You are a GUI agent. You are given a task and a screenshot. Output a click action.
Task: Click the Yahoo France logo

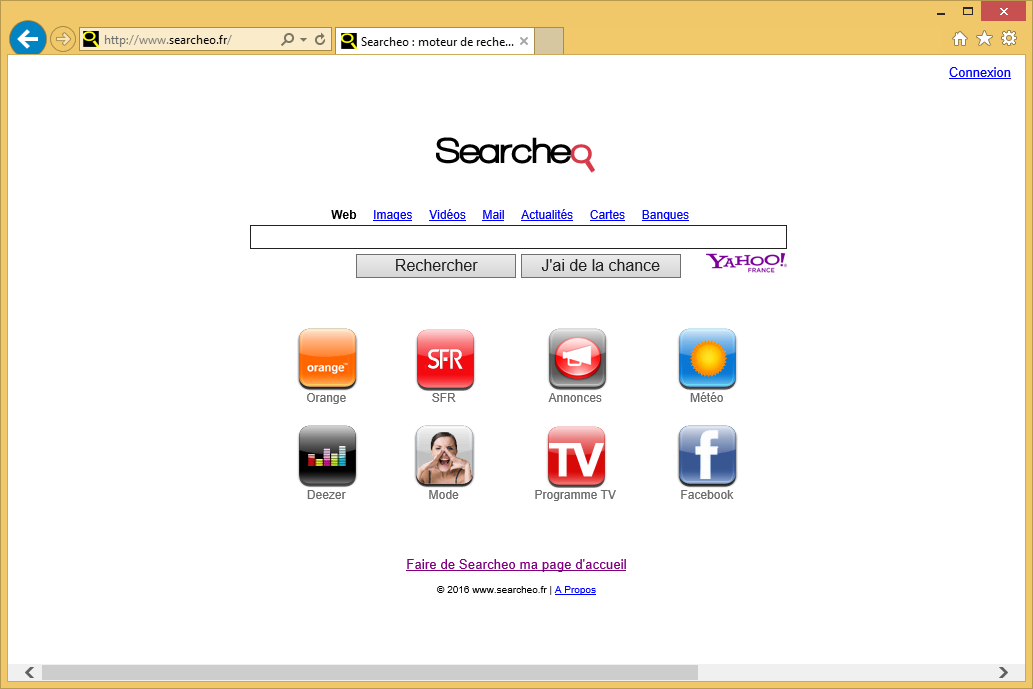click(745, 262)
